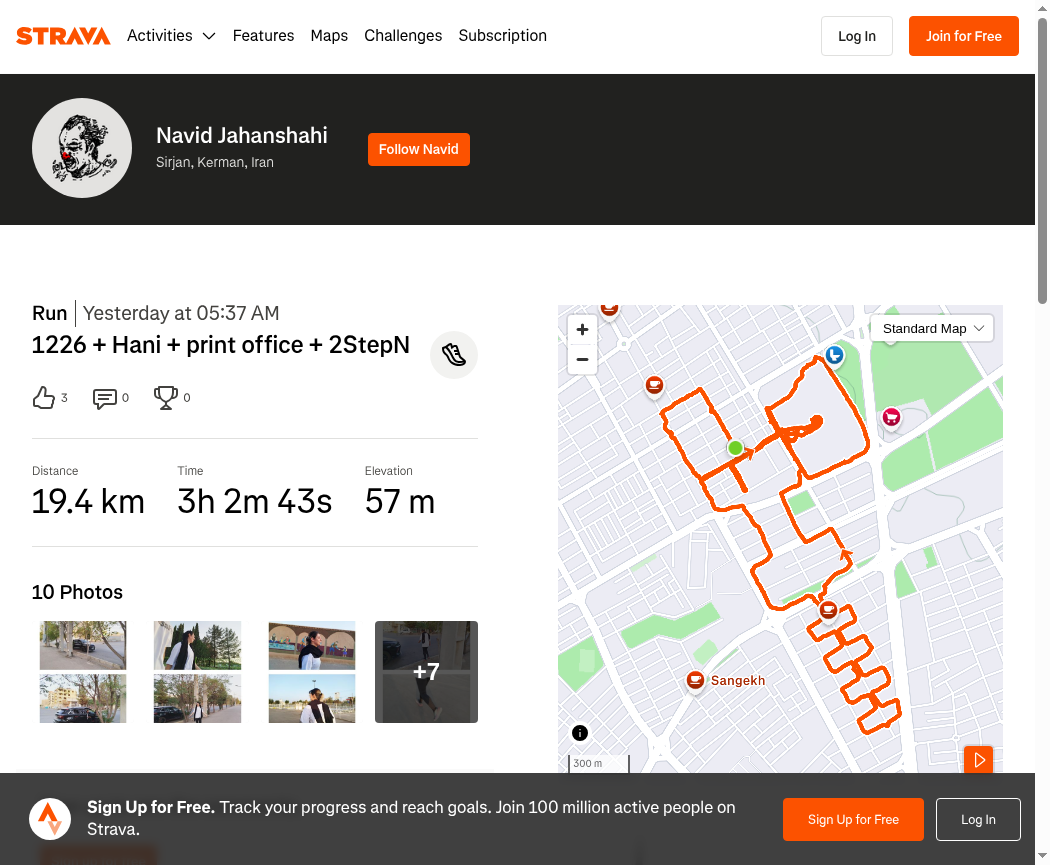
Task: Click the Strava logo
Action: pos(63,36)
